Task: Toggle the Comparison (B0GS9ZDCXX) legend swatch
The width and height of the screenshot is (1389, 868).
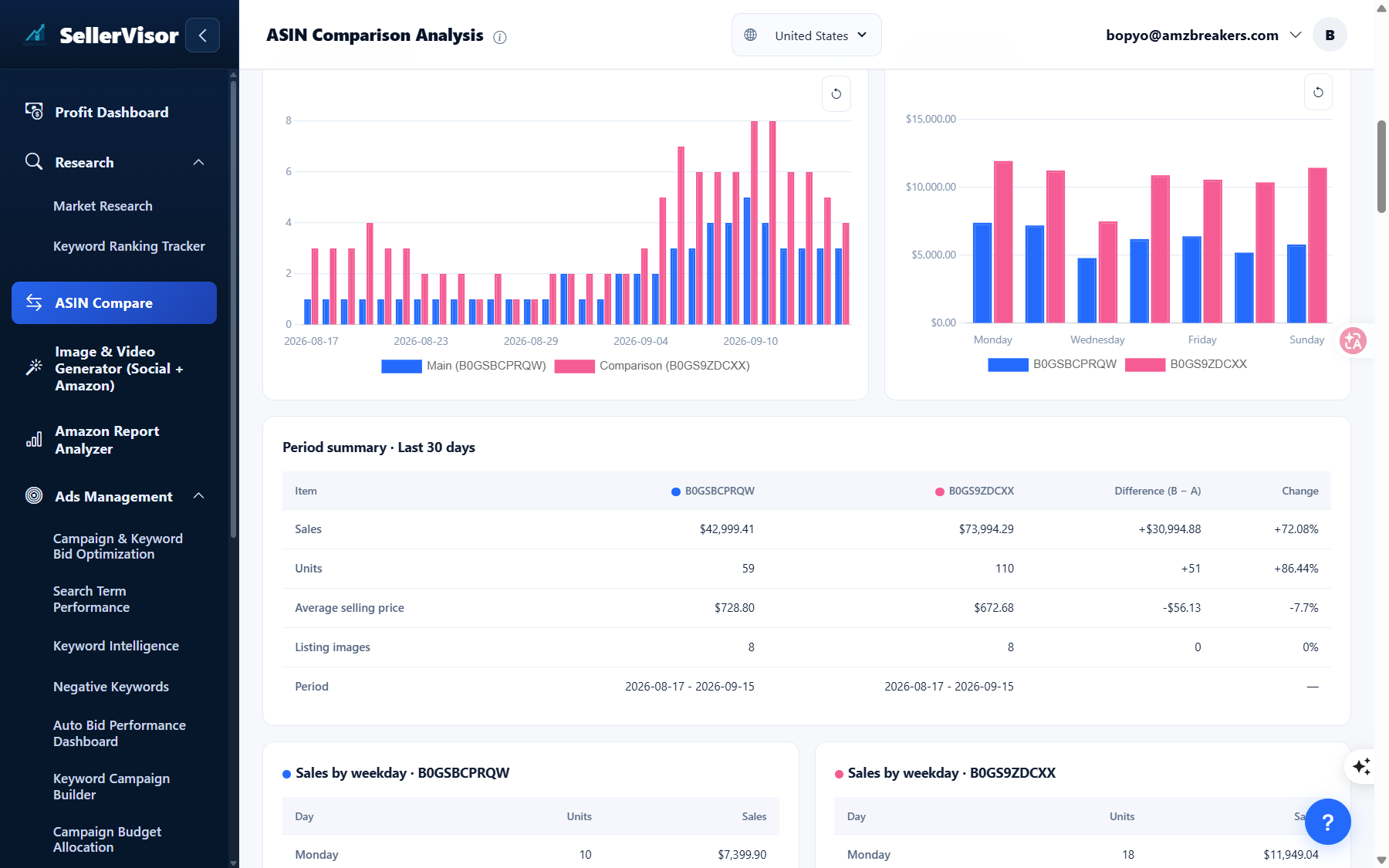Action: [574, 366]
